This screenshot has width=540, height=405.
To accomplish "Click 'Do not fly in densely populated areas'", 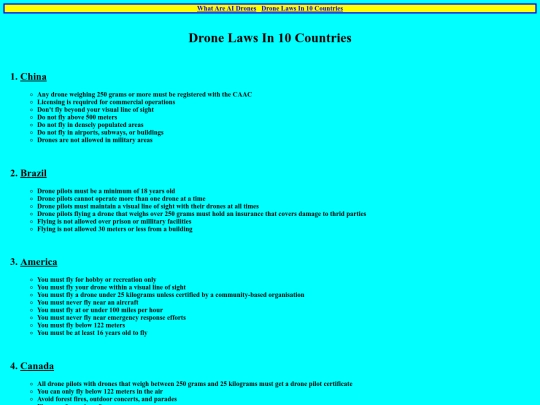I will pos(90,125).
